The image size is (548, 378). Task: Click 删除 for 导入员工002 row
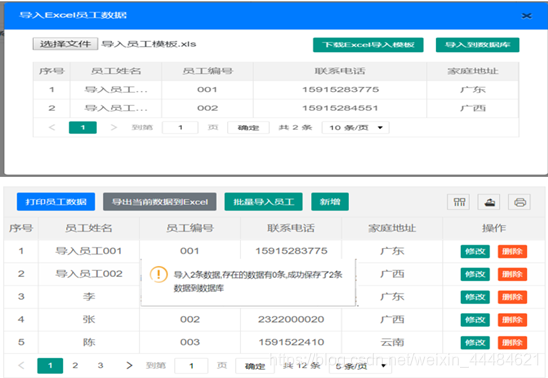512,274
